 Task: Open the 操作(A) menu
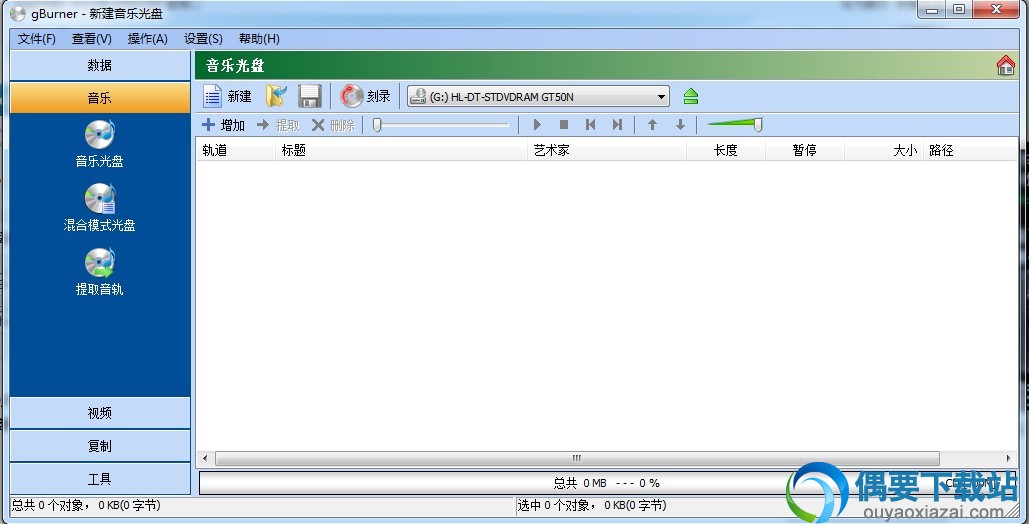(x=148, y=39)
